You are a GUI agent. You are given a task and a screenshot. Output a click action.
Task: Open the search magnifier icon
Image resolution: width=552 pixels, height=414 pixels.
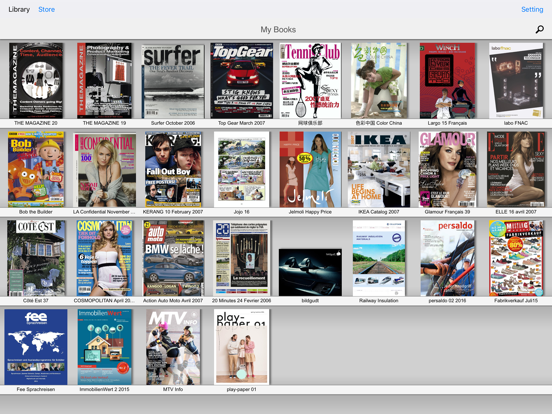point(539,30)
